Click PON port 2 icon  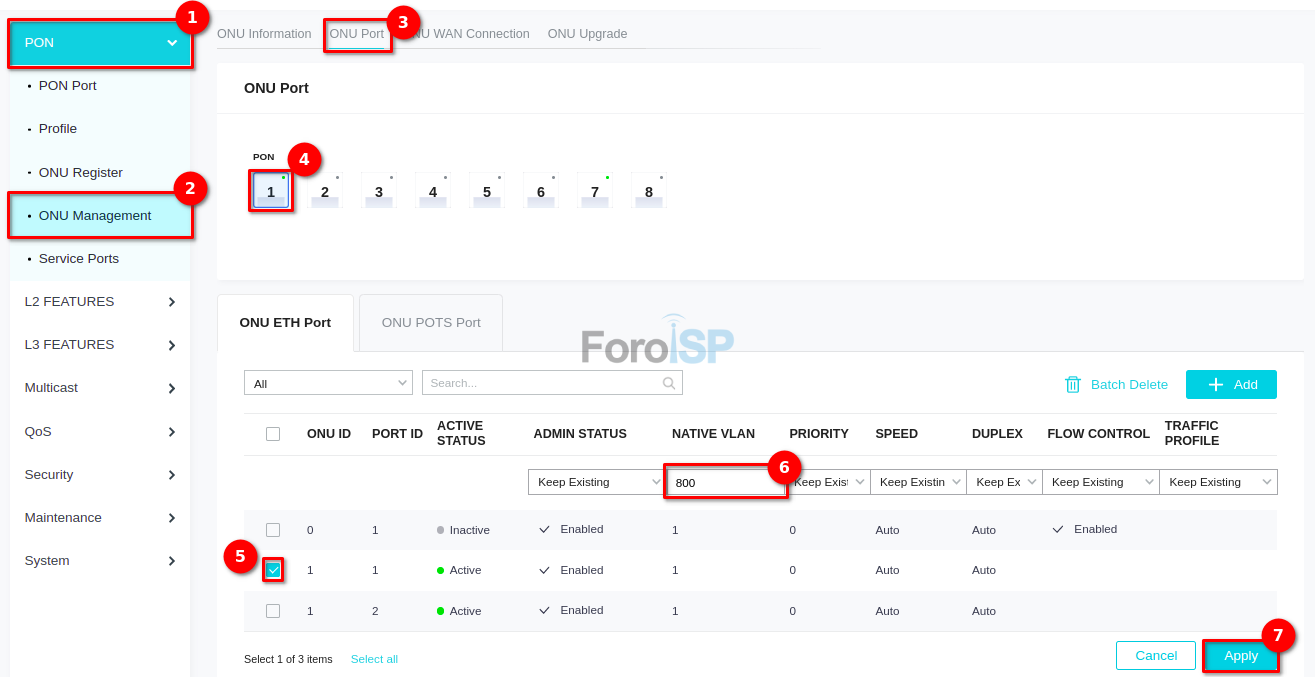pyautogui.click(x=325, y=191)
